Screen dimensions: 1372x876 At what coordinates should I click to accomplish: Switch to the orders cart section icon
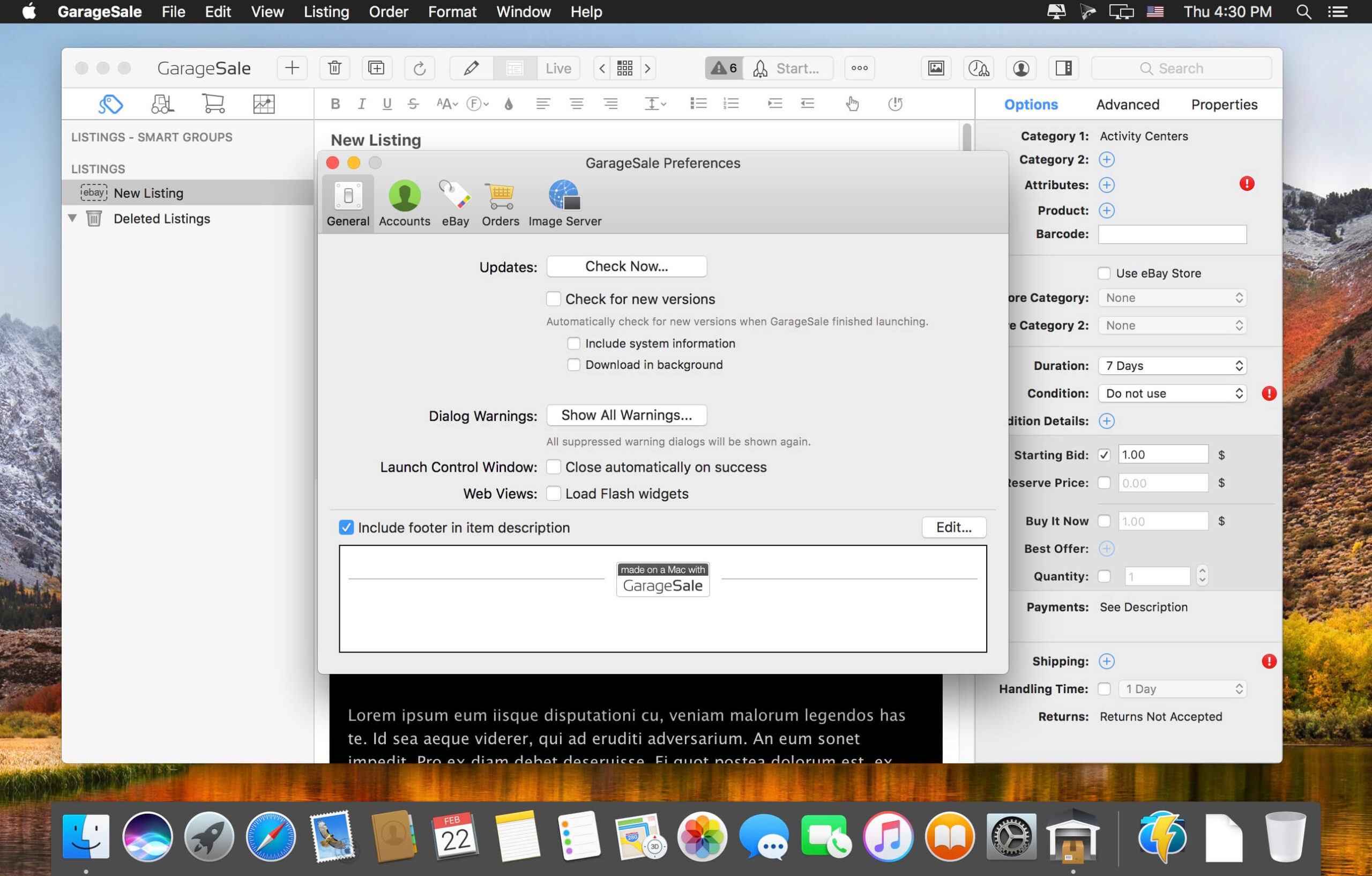[213, 103]
